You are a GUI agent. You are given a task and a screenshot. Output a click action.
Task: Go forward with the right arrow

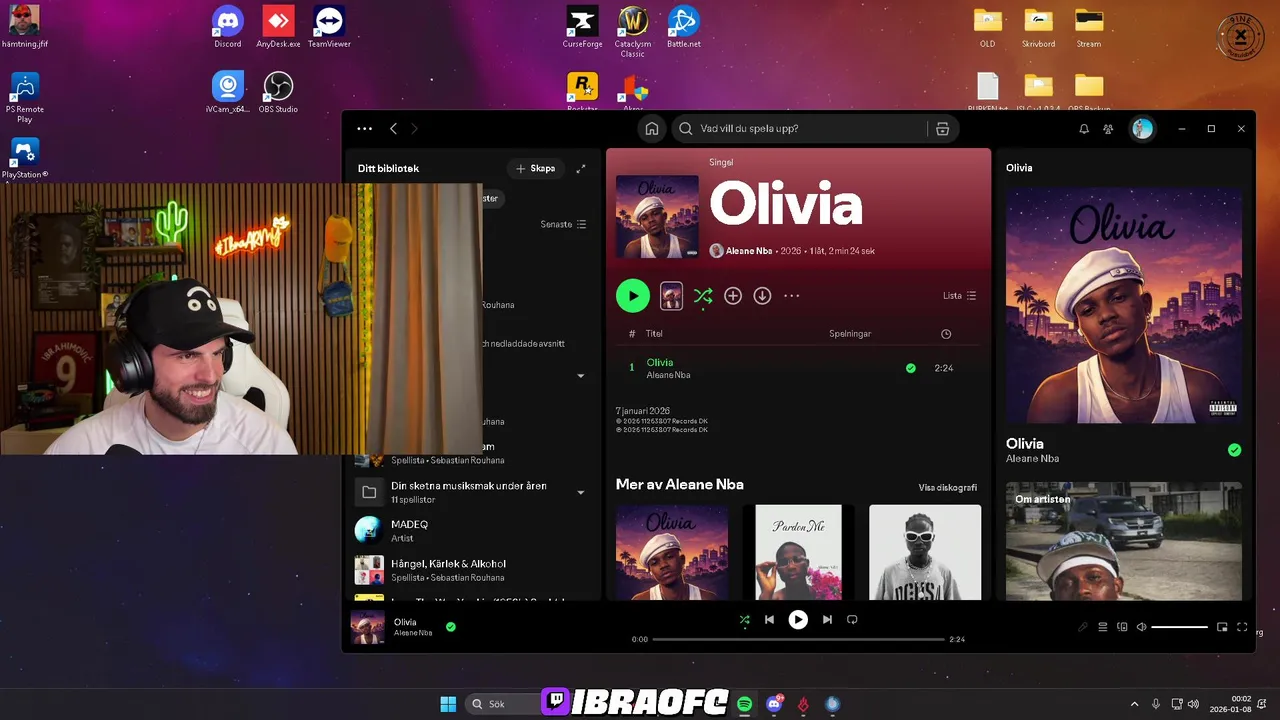click(415, 129)
